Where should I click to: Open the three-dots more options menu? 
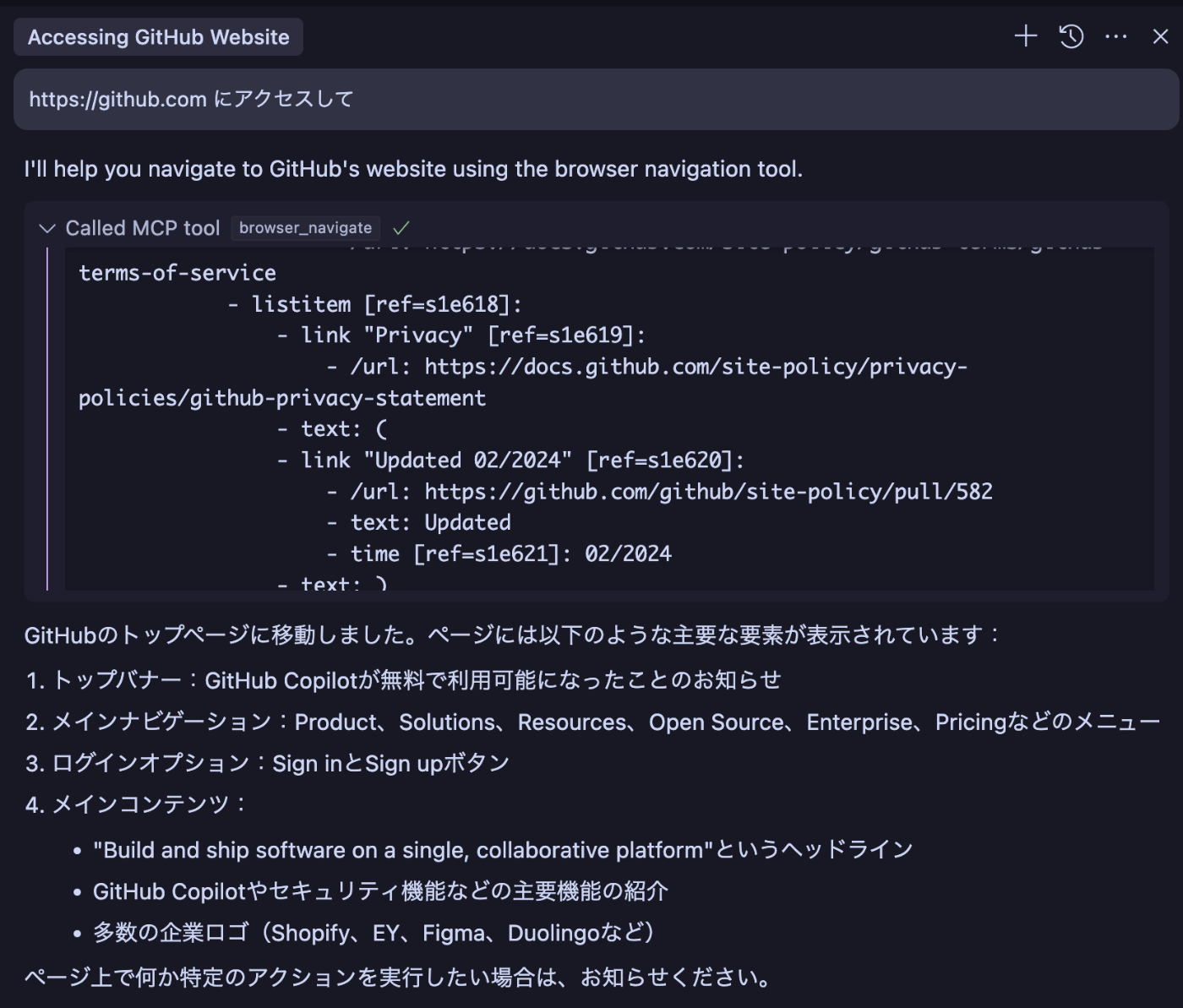coord(1115,36)
